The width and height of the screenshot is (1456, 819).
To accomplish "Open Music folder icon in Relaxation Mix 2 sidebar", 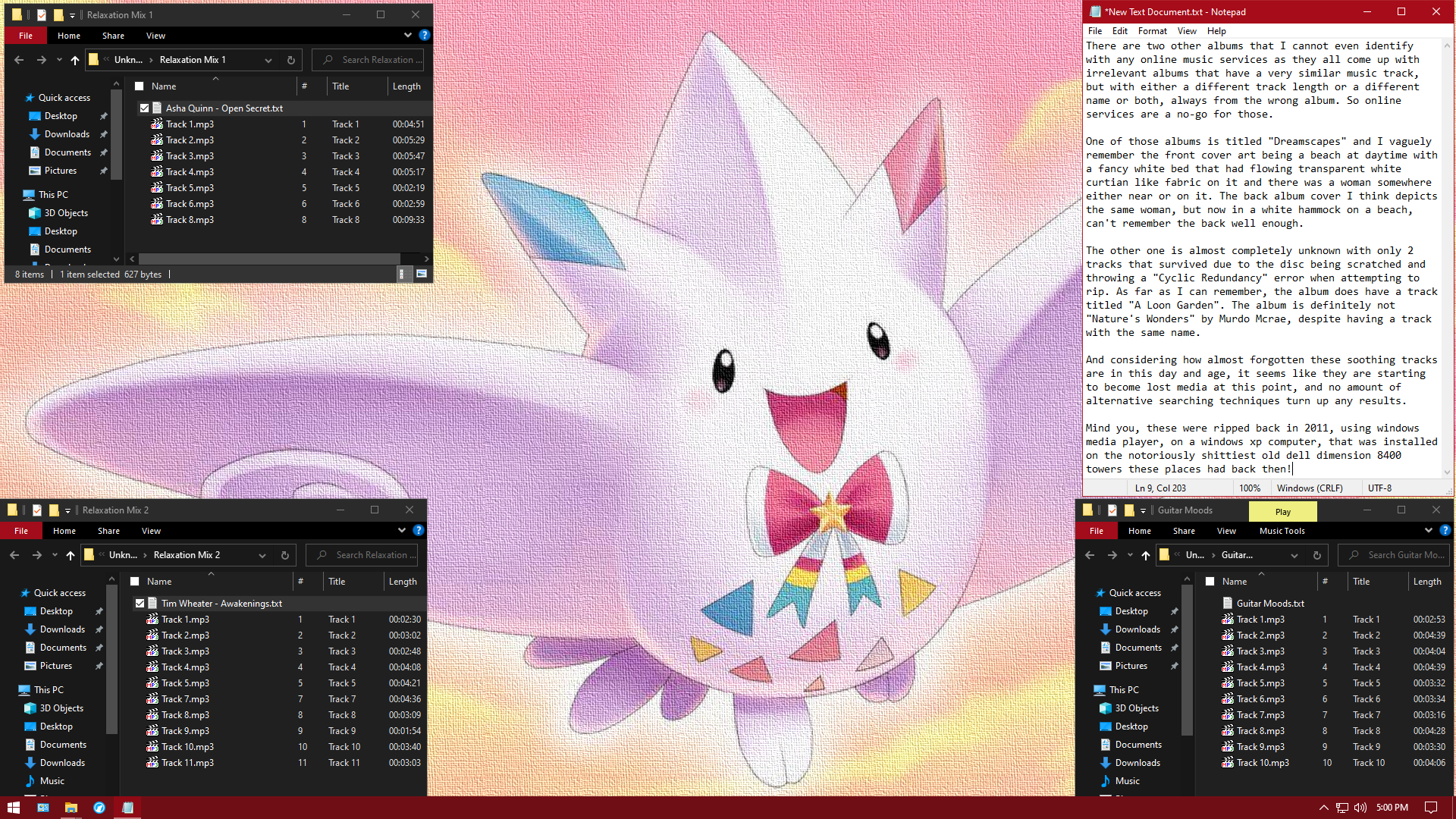I will tap(30, 780).
